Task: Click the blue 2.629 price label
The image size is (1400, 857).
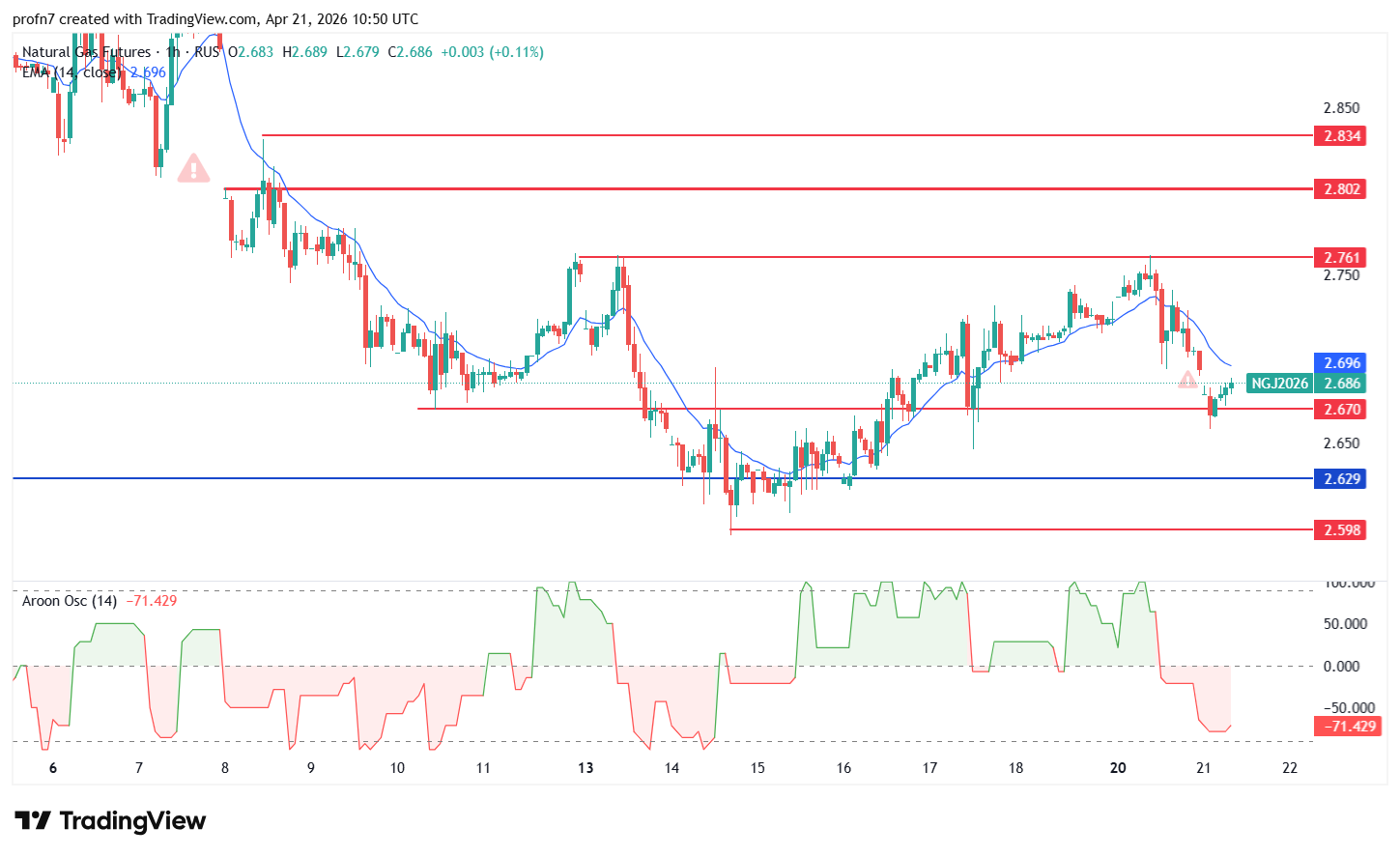Action: [1340, 479]
